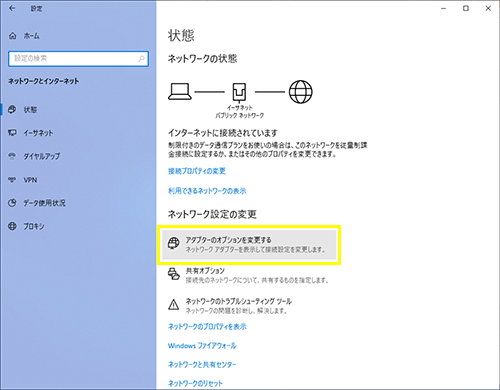Click the internet globe icon in the diagram
Viewport: 500px width, 390px height.
[x=300, y=92]
